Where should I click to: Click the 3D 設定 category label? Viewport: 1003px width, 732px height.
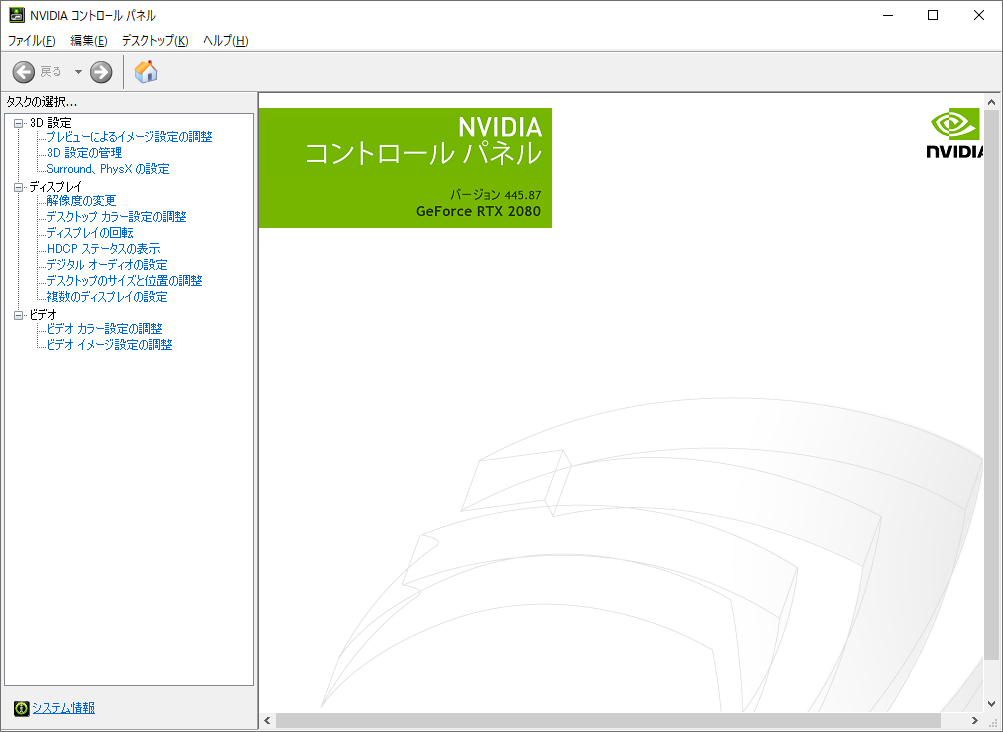coord(51,123)
